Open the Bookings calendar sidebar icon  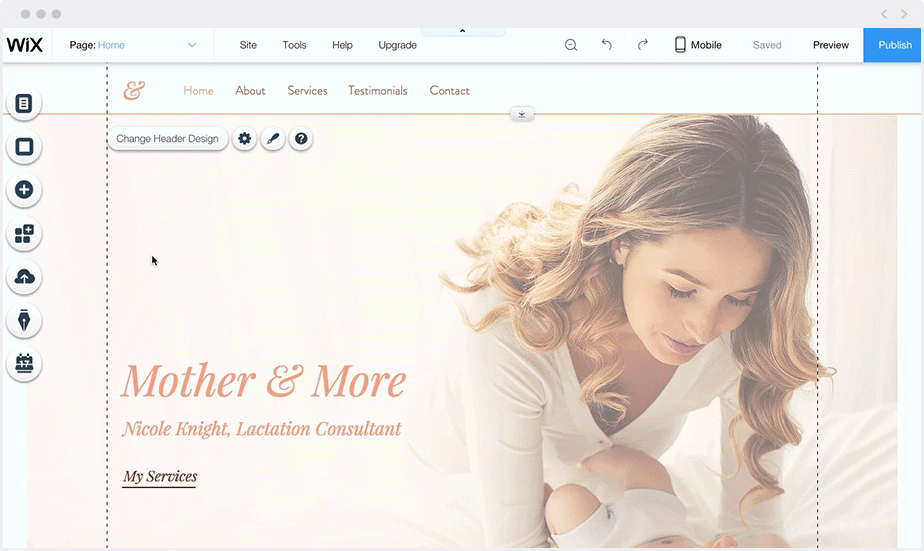24,364
